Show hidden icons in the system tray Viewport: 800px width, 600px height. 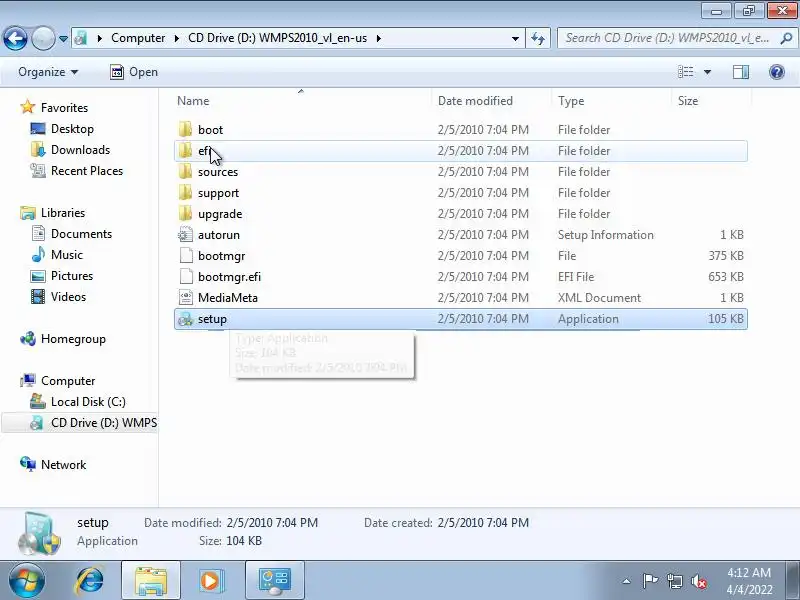[x=627, y=581]
